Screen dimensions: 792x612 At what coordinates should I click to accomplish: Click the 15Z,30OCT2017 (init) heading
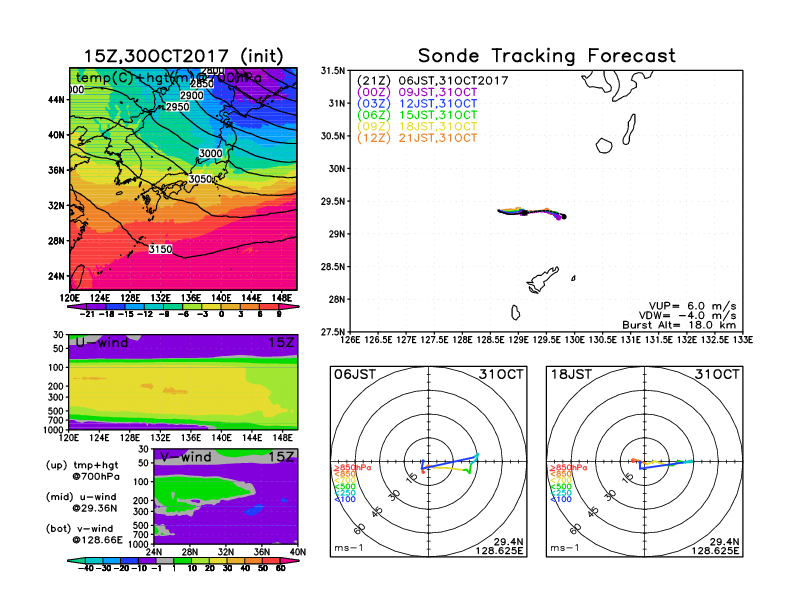point(182,56)
